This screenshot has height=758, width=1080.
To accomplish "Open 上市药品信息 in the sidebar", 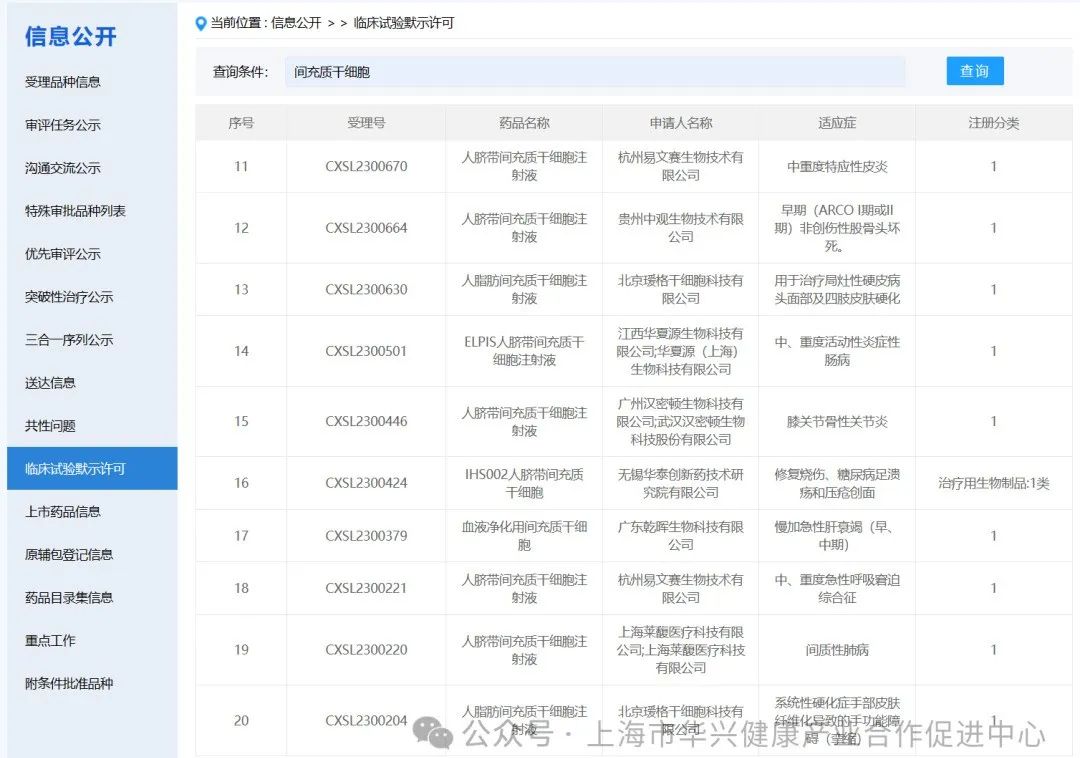I will (63, 512).
